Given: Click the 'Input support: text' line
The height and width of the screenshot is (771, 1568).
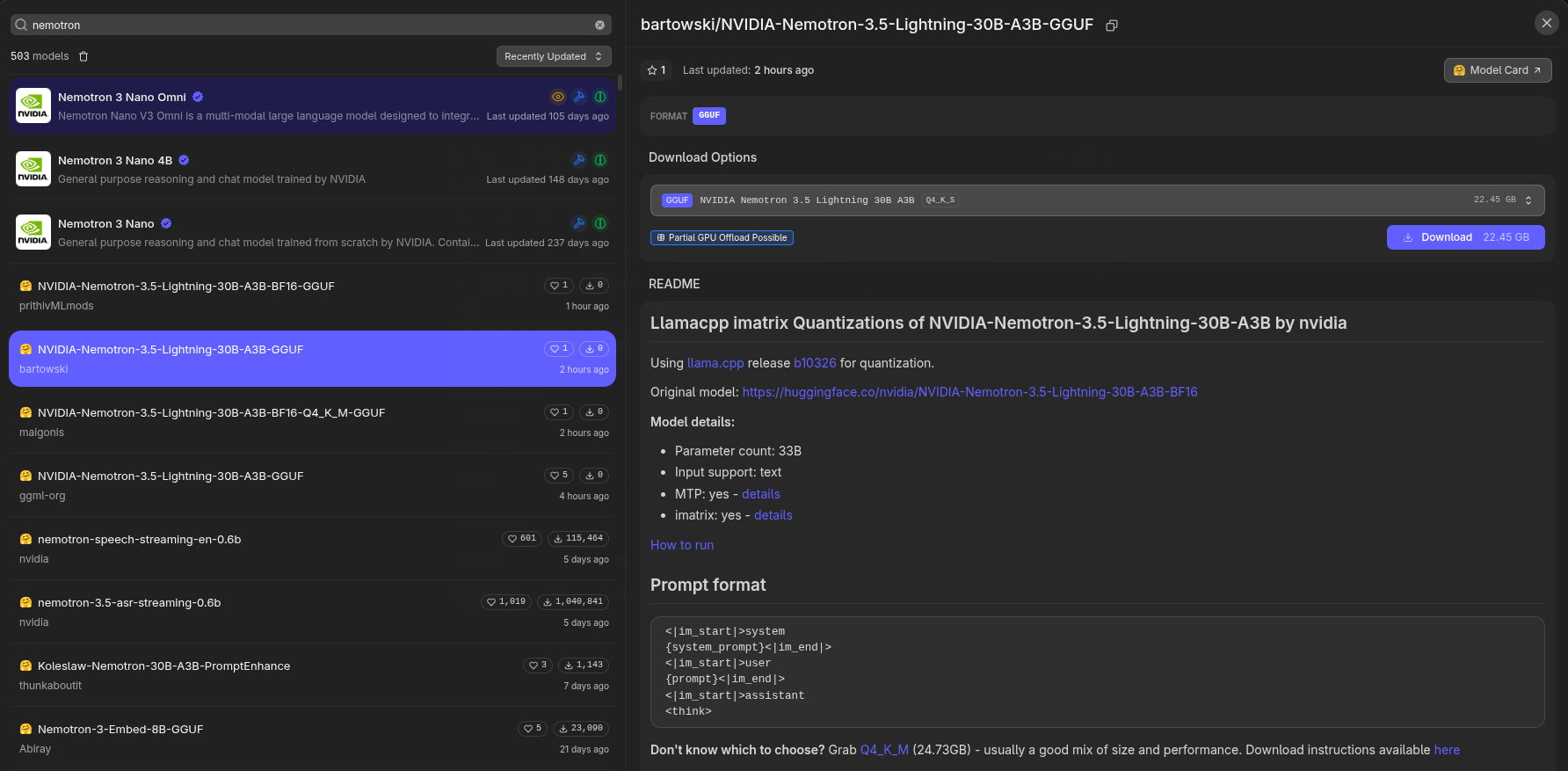Looking at the screenshot, I should coord(728,472).
